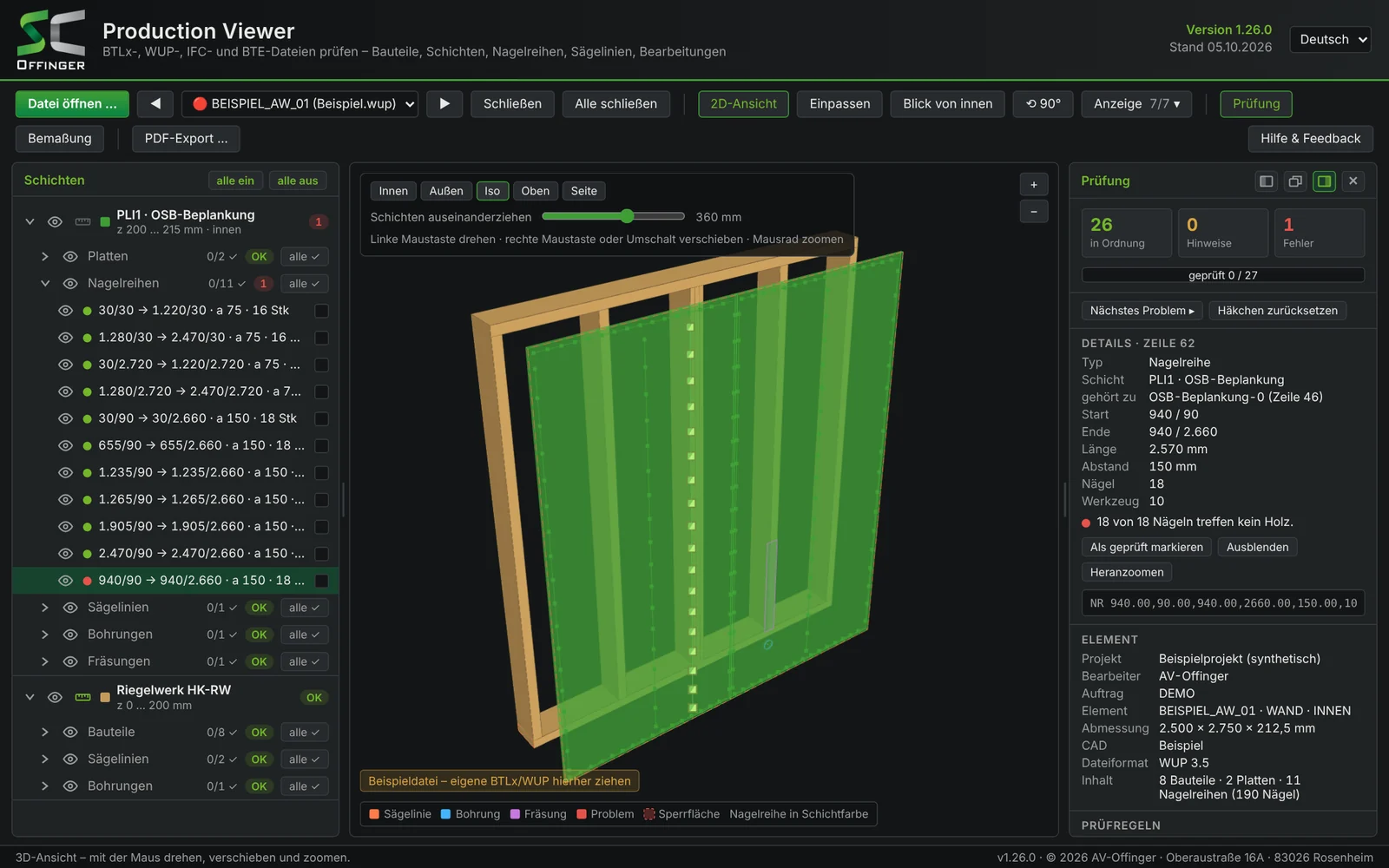Image resolution: width=1389 pixels, height=868 pixels.
Task: Click red badge on Nagelreihen row
Action: tap(264, 284)
